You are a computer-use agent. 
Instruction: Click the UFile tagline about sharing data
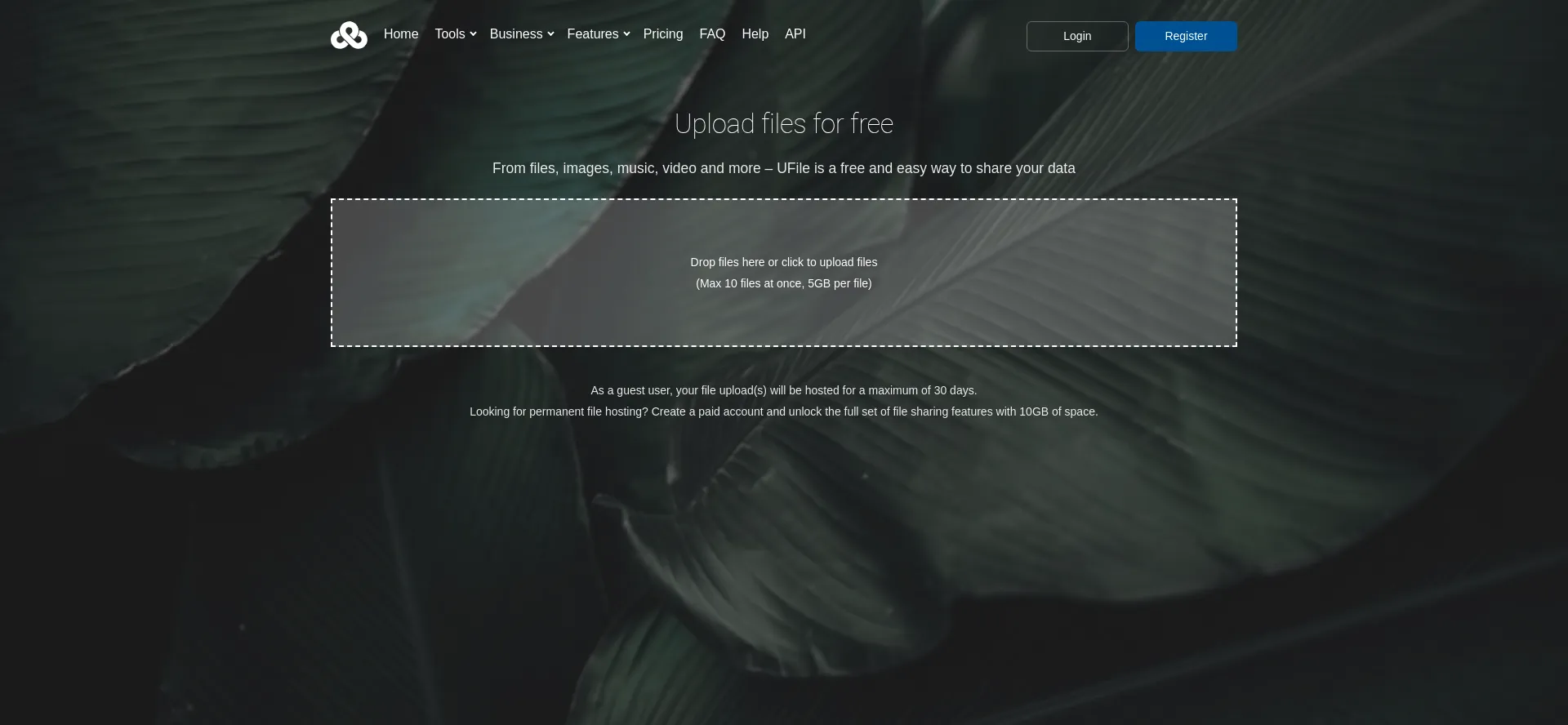coord(784,168)
